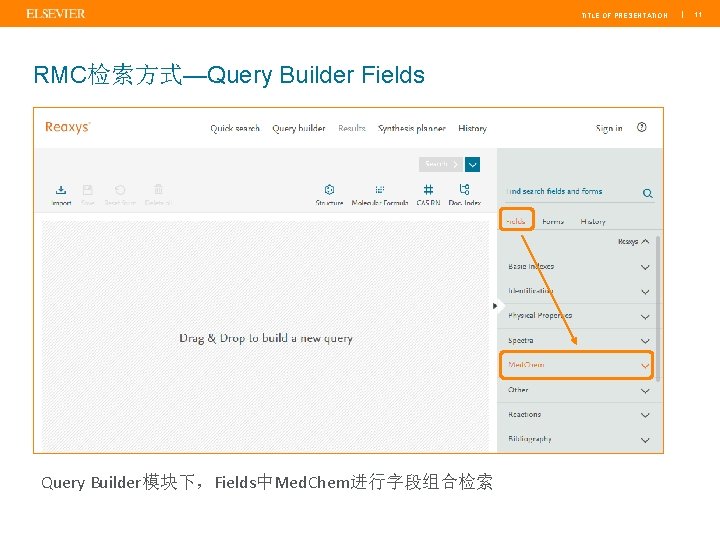The image size is (720, 540).
Task: Expand the MedChem chevron
Action: tap(645, 366)
